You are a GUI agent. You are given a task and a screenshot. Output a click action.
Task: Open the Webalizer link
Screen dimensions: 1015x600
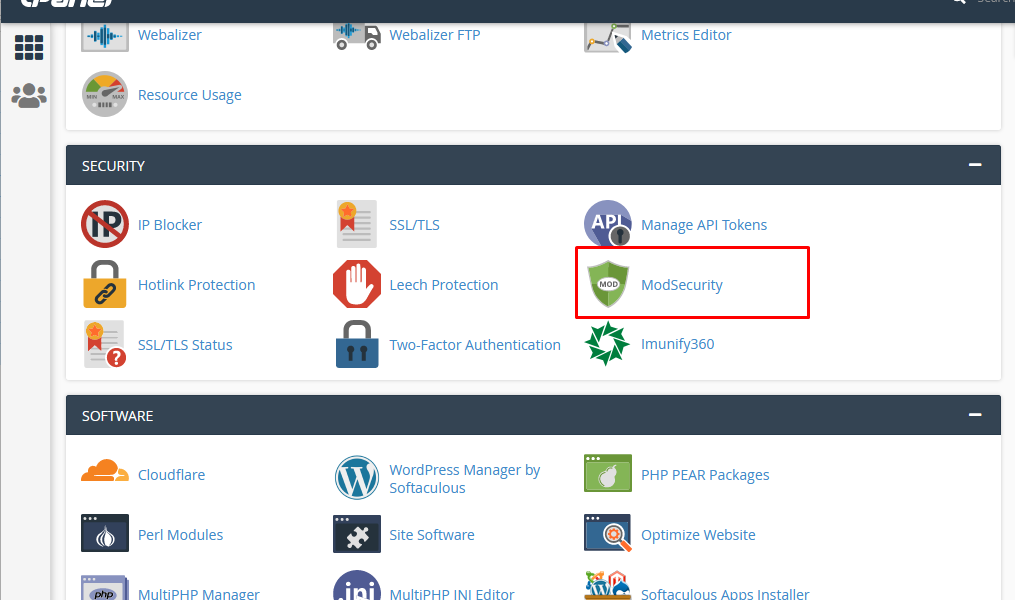(170, 35)
